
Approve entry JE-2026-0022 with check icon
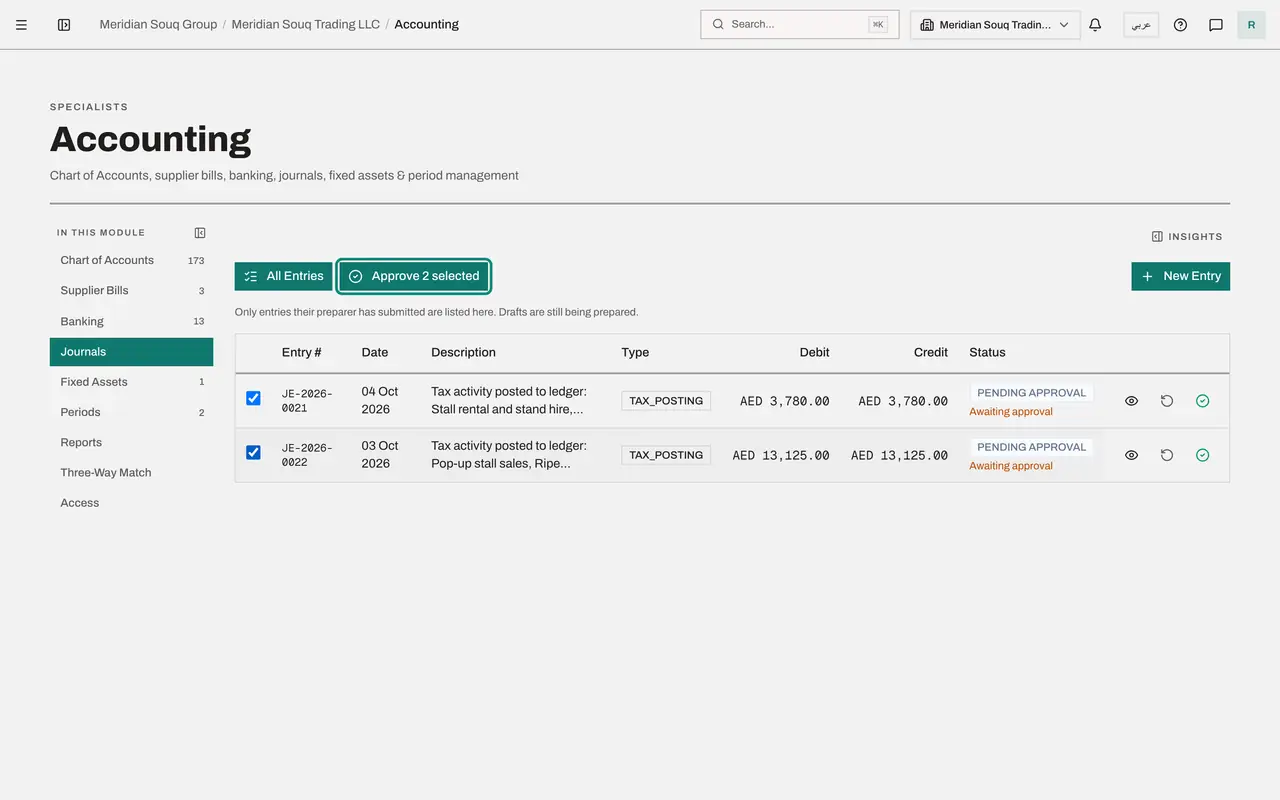click(x=1203, y=455)
